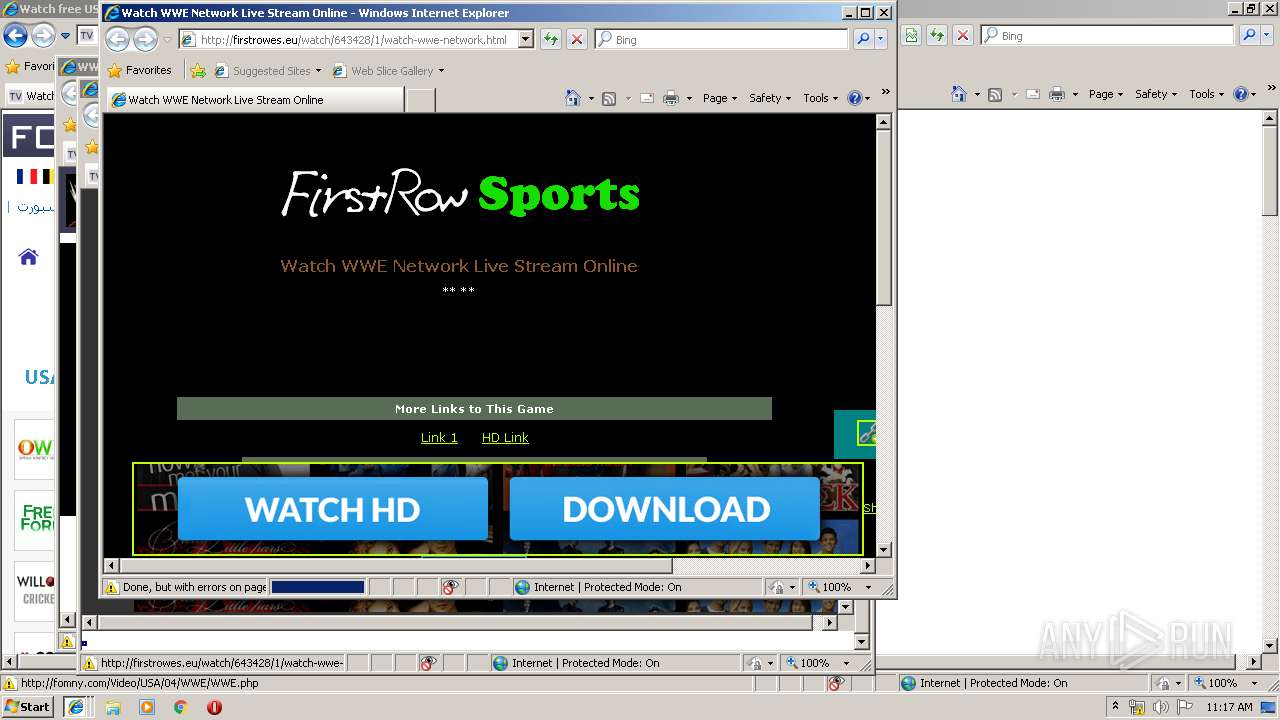
Task: Open recent pages dropdown next to forward button
Action: pyautogui.click(x=167, y=39)
